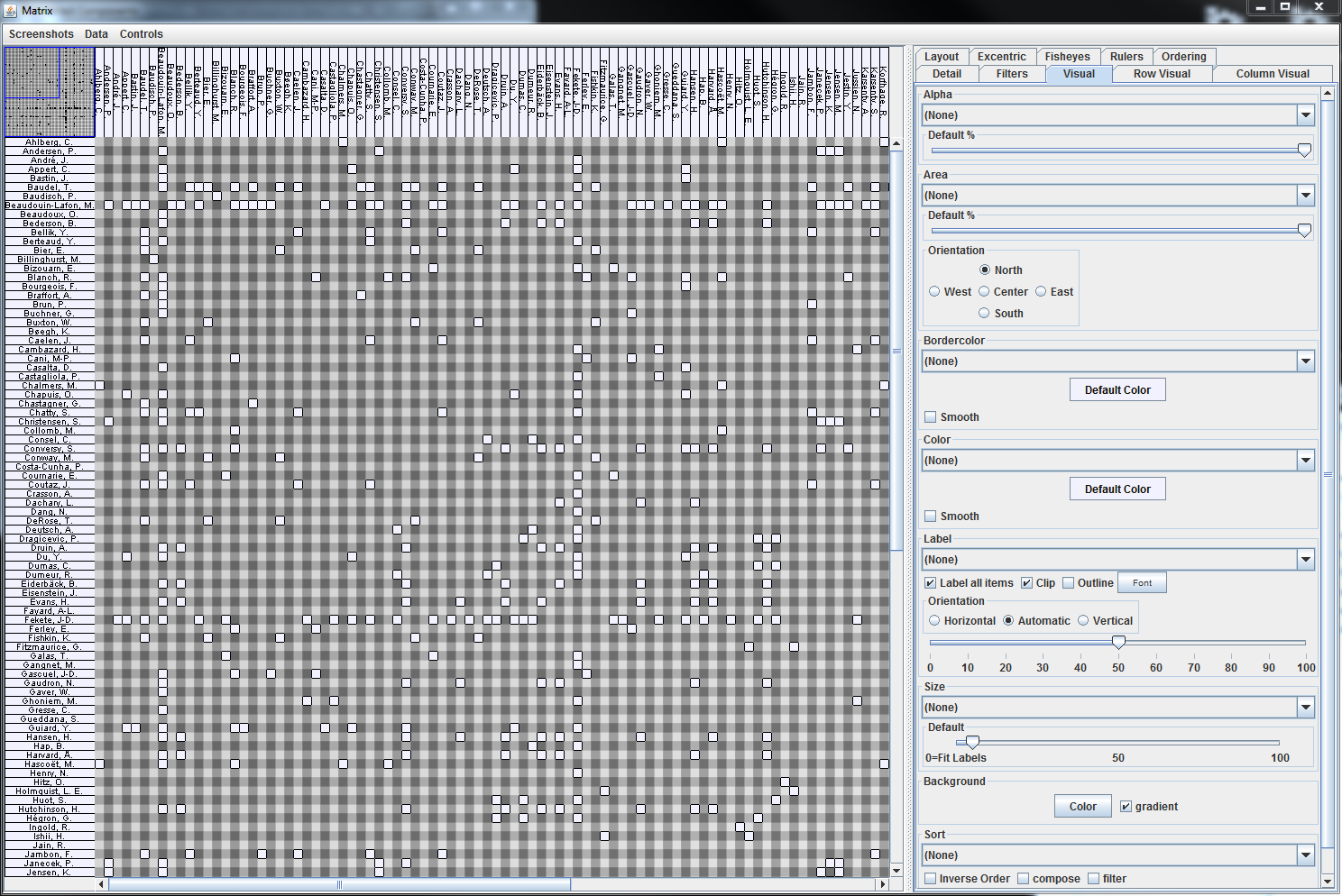Switch to the Fisheyes tab
1342x896 pixels.
coord(1067,57)
